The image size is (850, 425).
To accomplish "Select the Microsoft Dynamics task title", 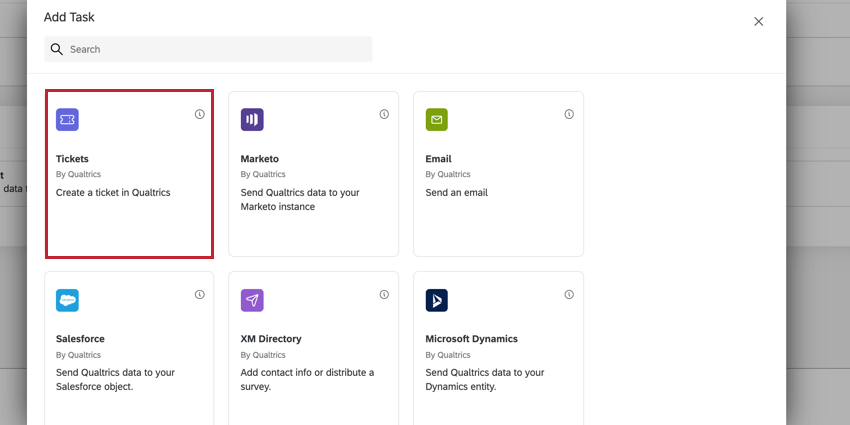I will click(x=472, y=339).
